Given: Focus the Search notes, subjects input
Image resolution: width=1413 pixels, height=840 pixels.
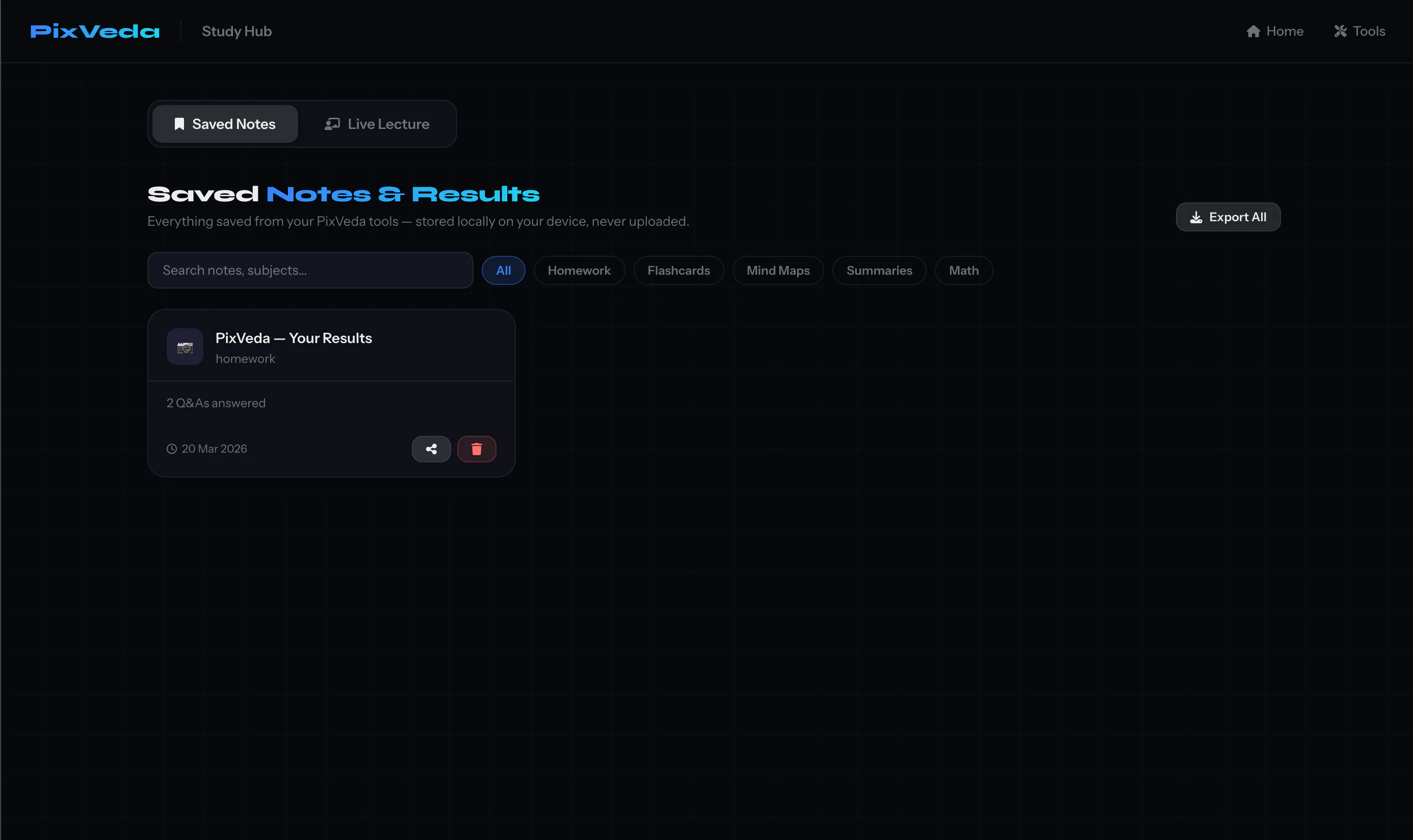Looking at the screenshot, I should [x=310, y=270].
